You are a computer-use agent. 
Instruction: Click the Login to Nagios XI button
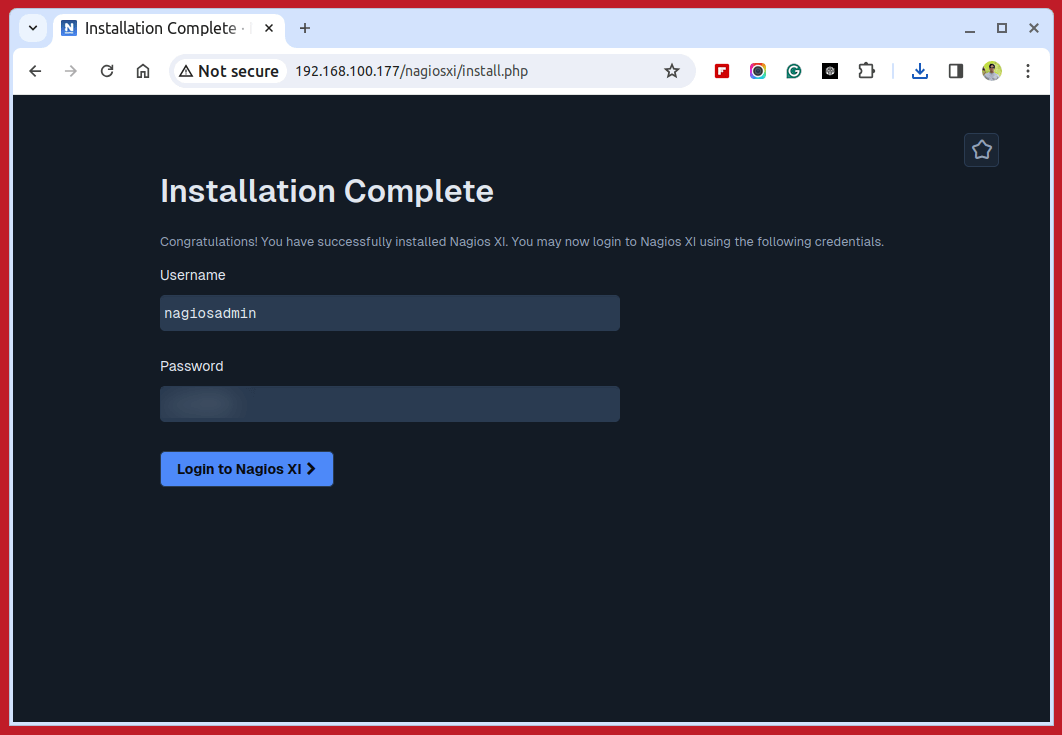[x=247, y=469]
